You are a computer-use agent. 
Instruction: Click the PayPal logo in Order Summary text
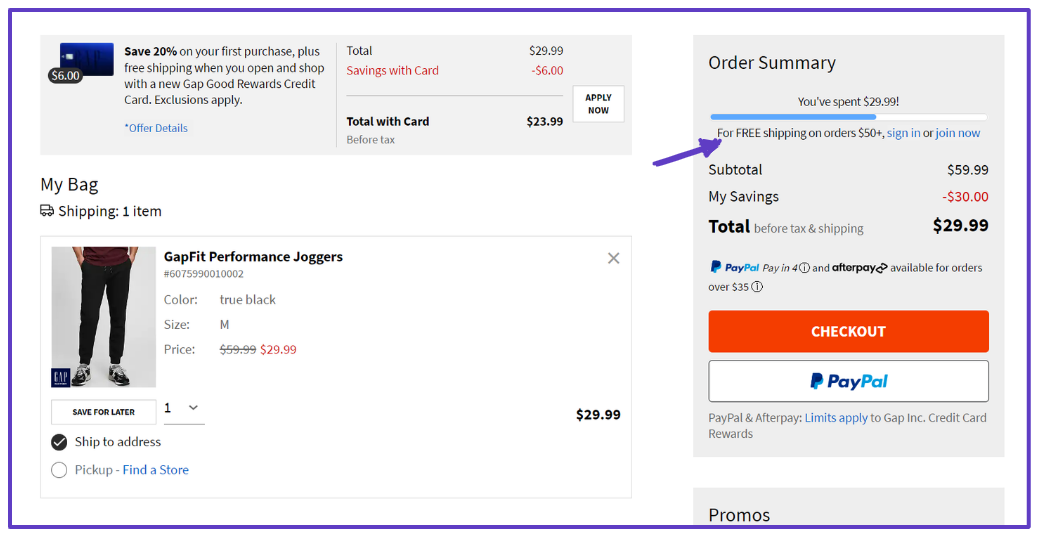point(735,267)
